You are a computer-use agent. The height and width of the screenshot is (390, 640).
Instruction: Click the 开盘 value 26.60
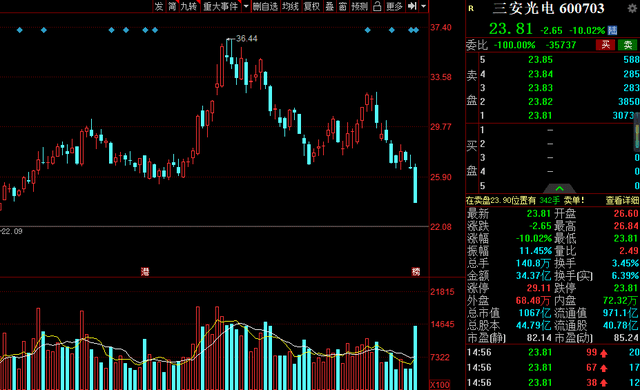click(x=626, y=213)
